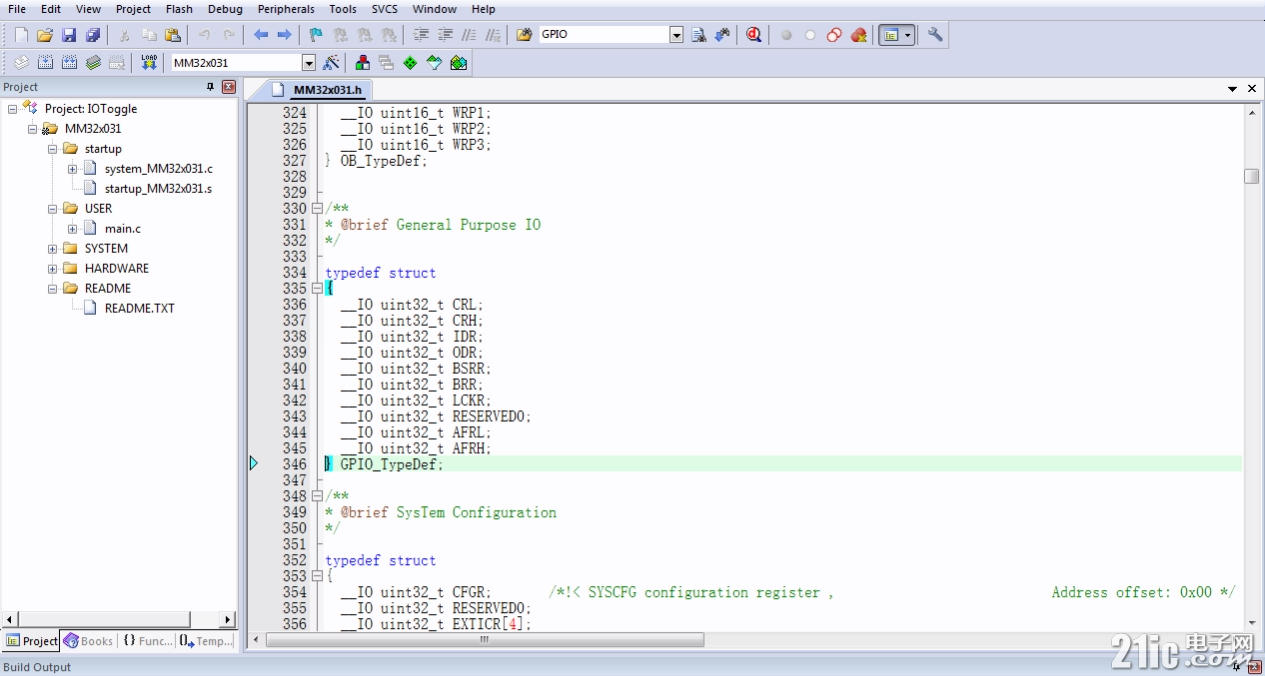Click the vertical scrollbar thumb in the editor
The image size is (1265, 676).
[x=1251, y=176]
